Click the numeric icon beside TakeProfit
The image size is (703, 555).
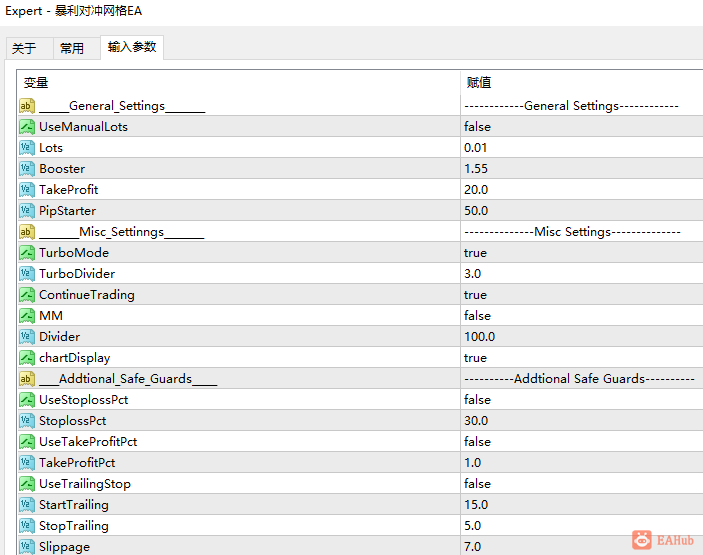[x=27, y=190]
